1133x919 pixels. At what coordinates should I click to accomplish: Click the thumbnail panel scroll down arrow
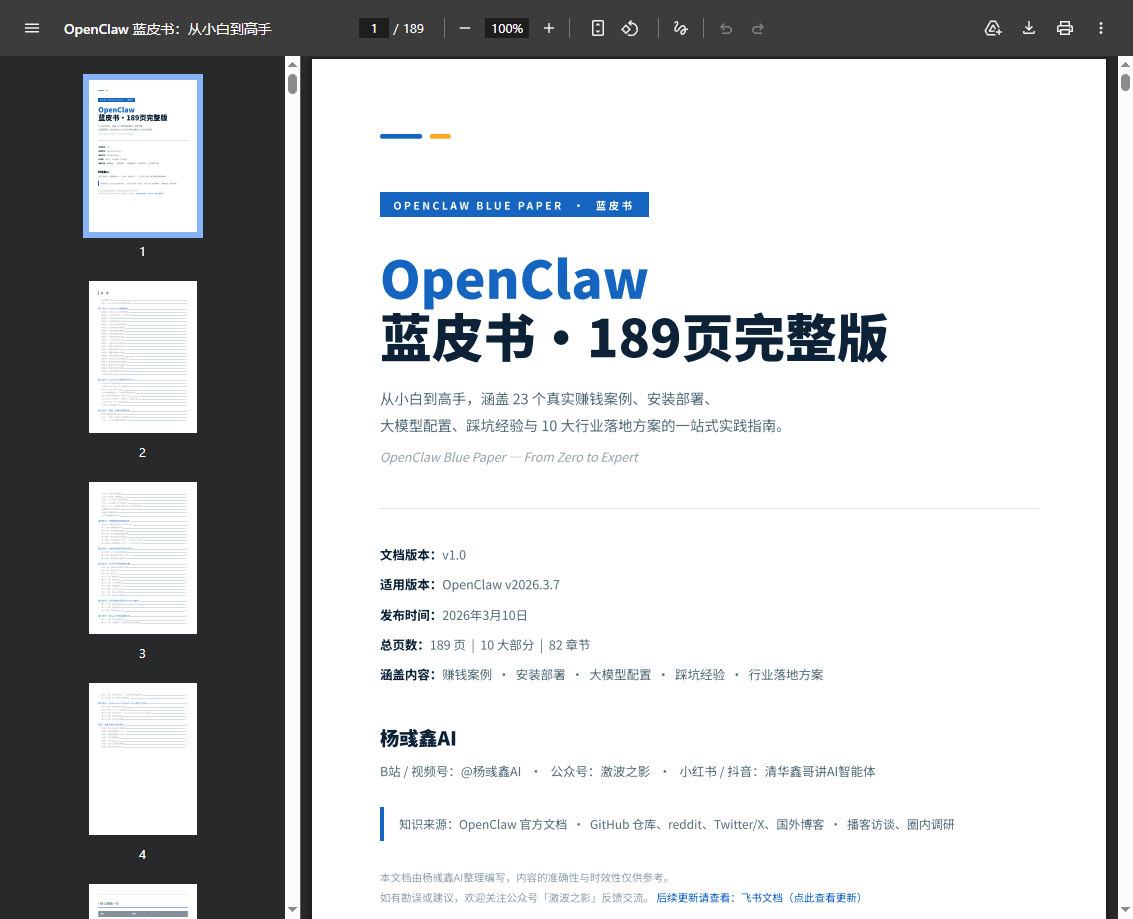tap(292, 909)
